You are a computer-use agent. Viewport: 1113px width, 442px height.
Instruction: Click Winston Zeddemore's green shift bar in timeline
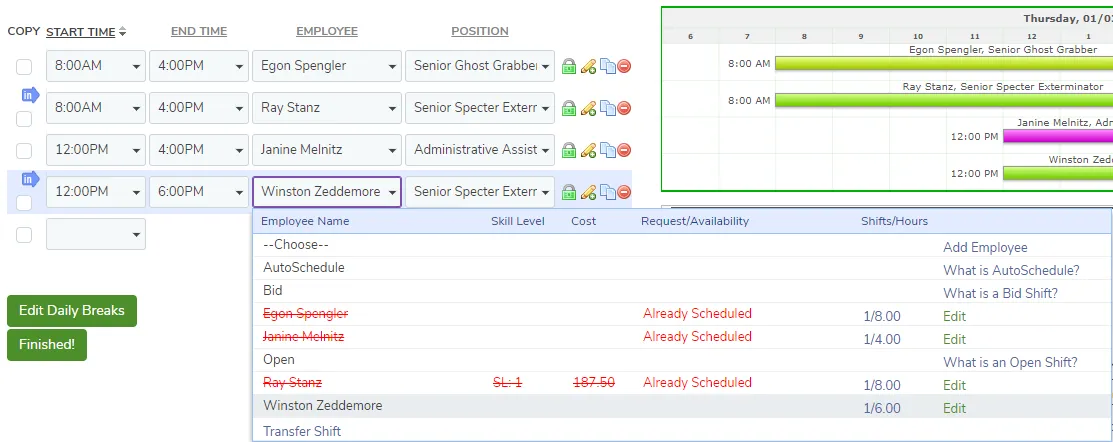click(x=1058, y=173)
